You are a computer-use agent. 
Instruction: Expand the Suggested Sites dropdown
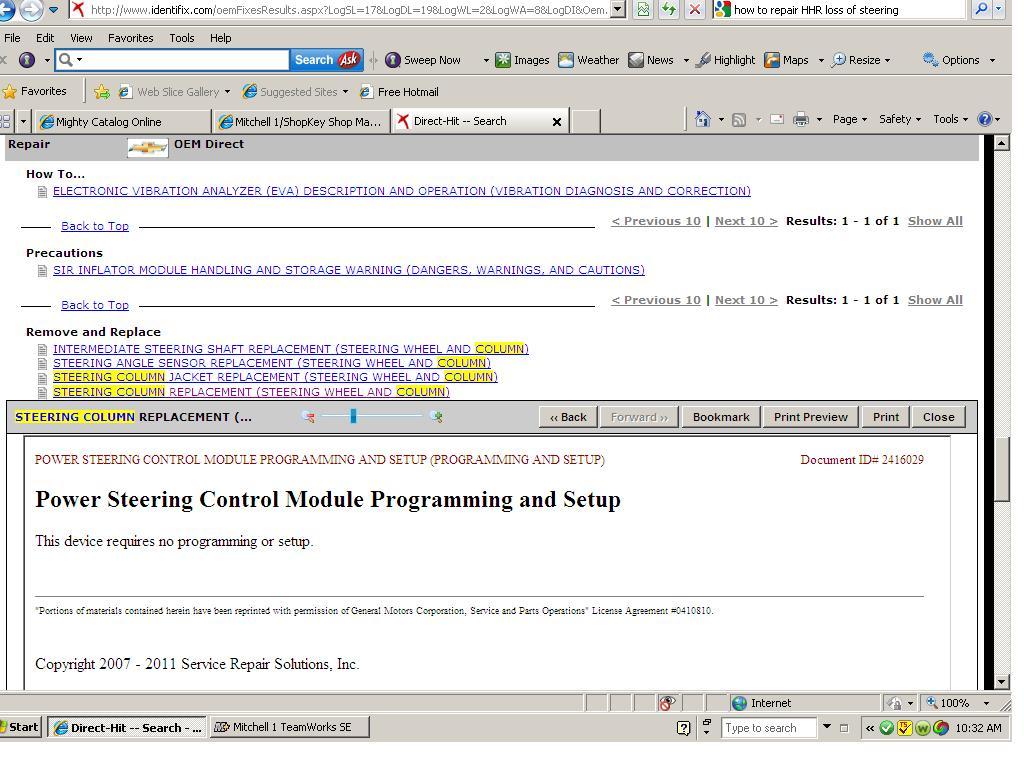345,92
